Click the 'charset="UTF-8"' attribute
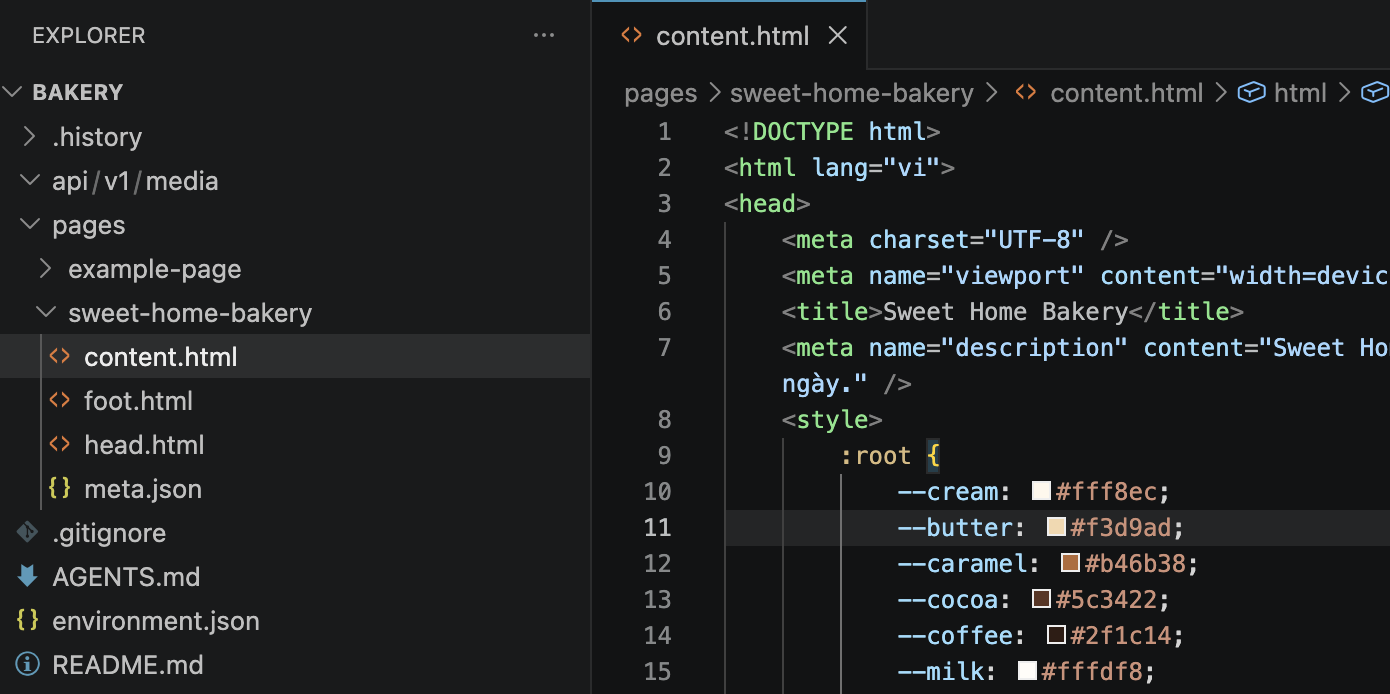The image size is (1390, 694). point(977,240)
